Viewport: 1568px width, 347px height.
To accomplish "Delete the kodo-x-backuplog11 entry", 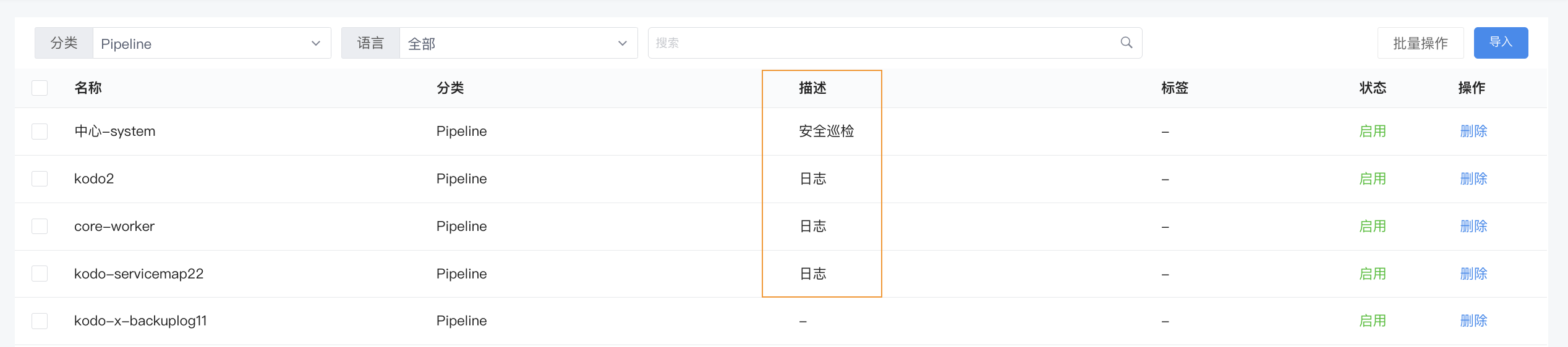I will tap(1473, 321).
